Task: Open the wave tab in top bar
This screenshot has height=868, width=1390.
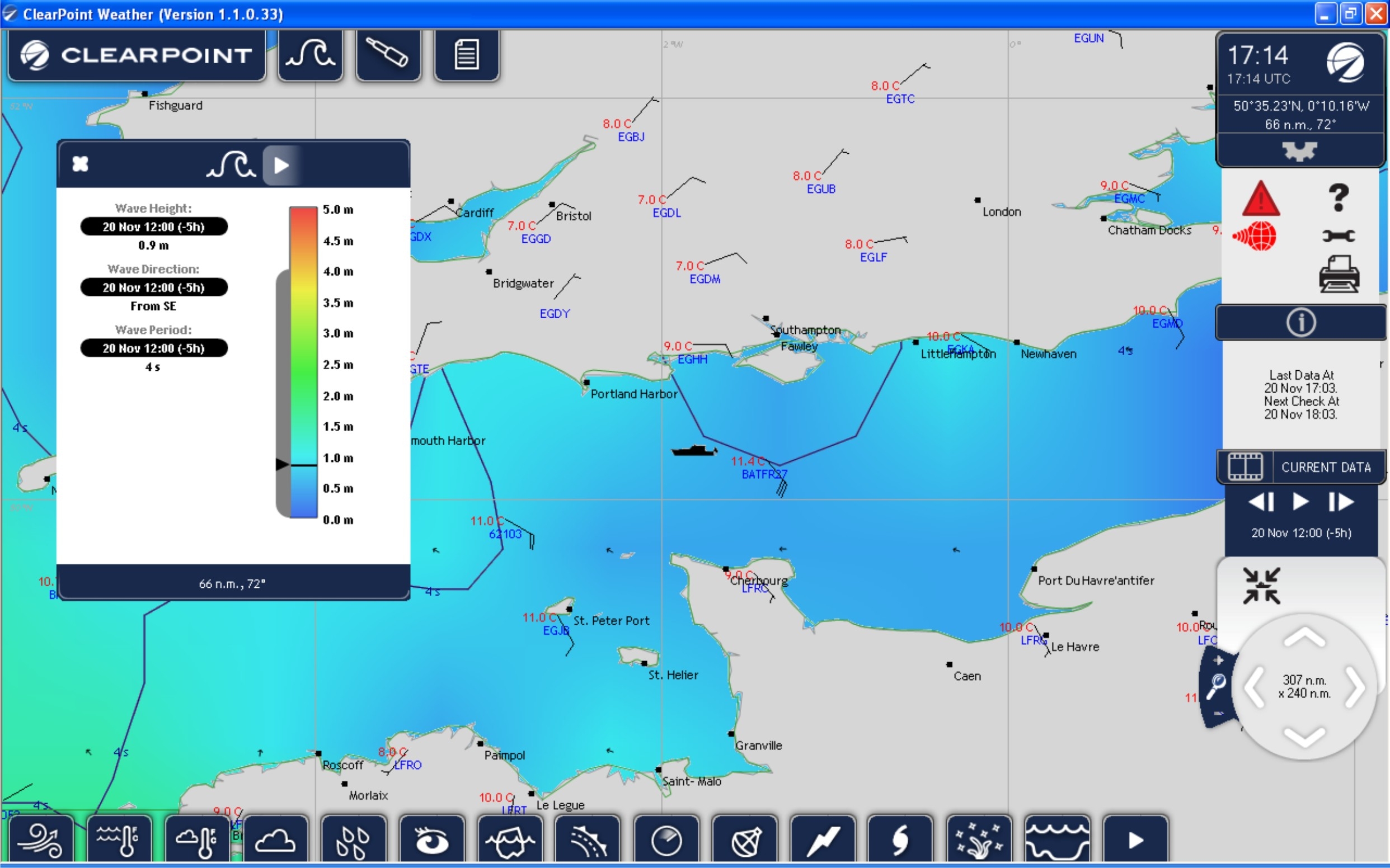Action: (310, 55)
